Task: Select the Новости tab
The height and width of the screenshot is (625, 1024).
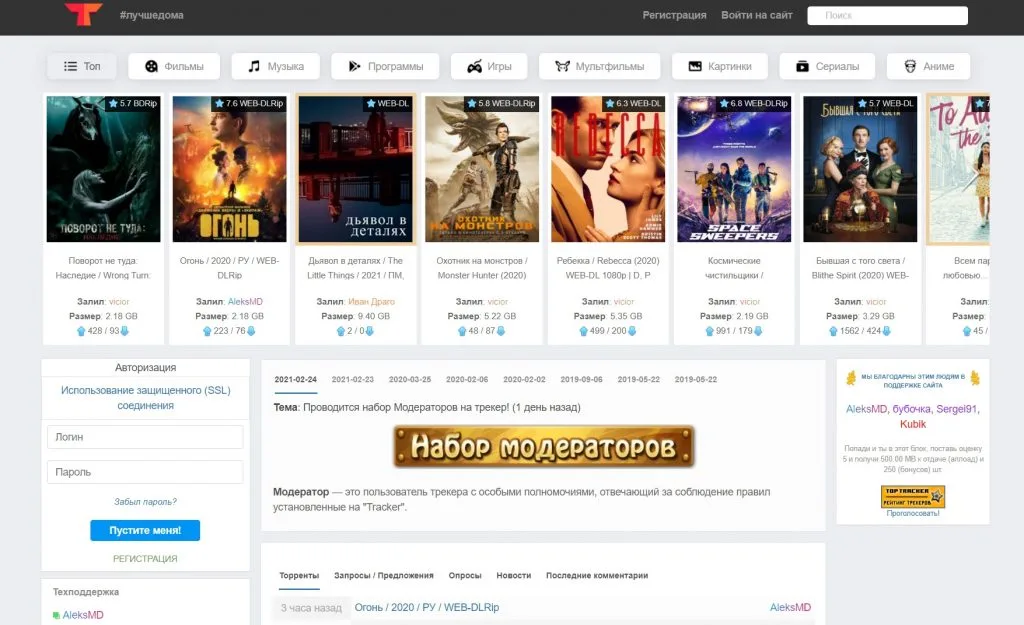Action: pos(513,575)
